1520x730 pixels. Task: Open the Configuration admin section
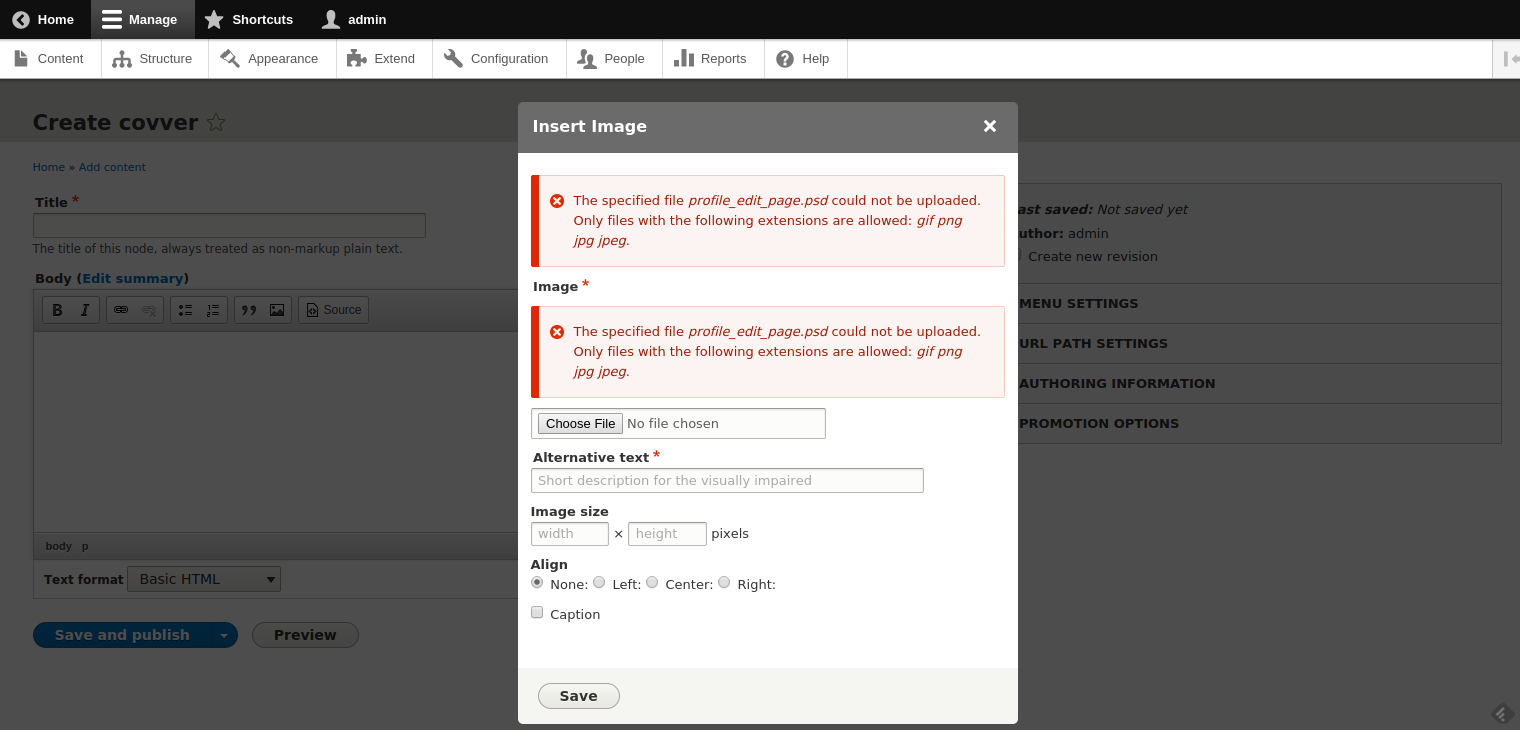pyautogui.click(x=499, y=59)
